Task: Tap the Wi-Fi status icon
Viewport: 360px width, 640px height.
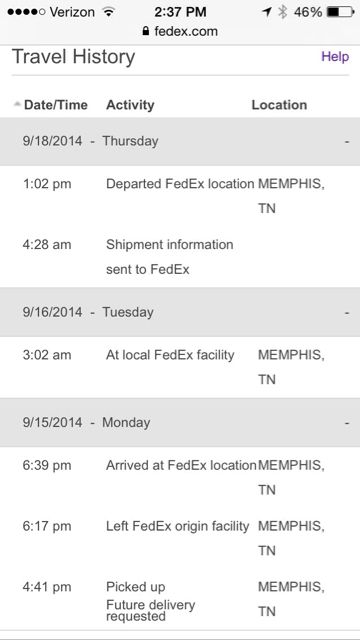Action: pyautogui.click(x=109, y=12)
